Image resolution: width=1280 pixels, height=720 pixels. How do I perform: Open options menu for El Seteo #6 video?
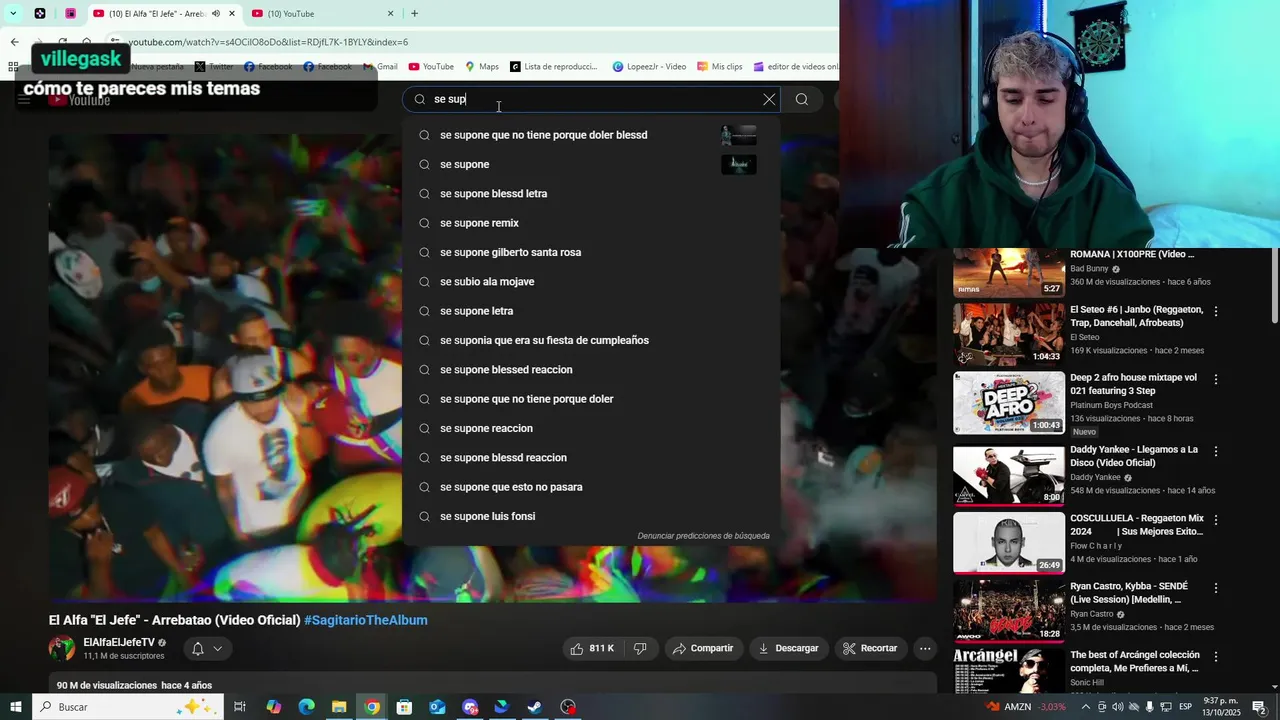pos(1216,311)
